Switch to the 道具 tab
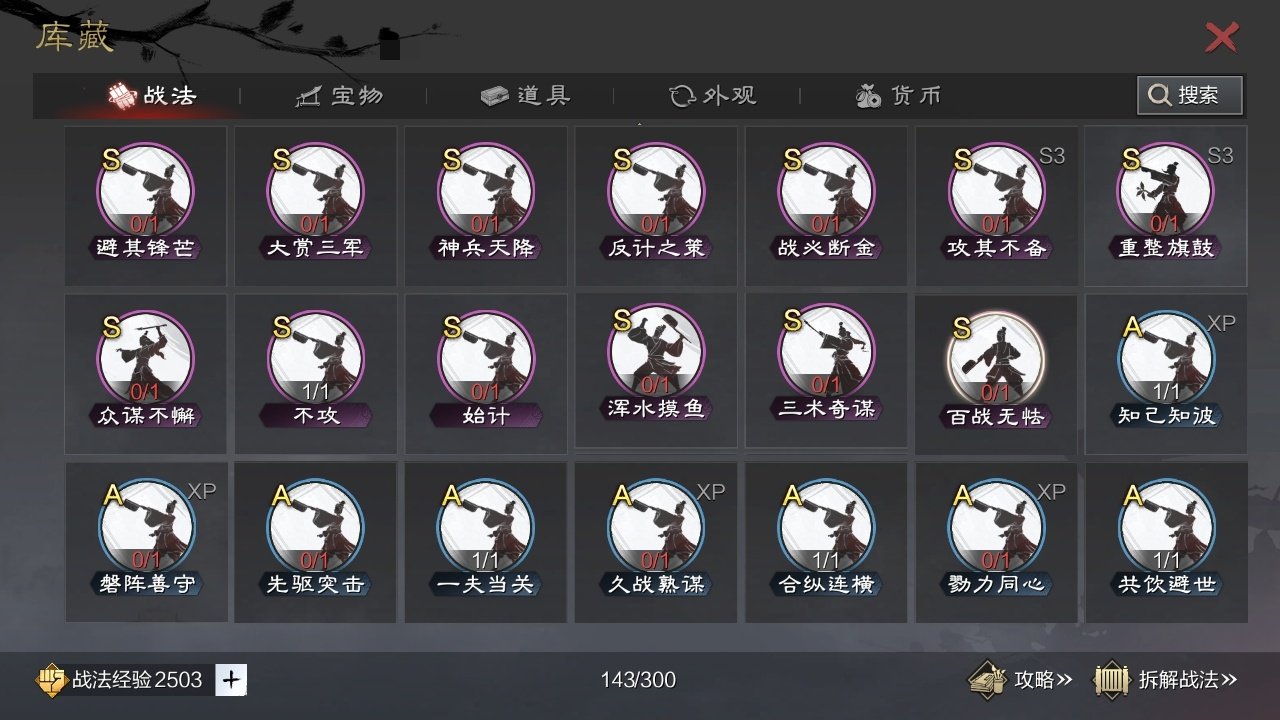The image size is (1280, 720). pos(526,96)
